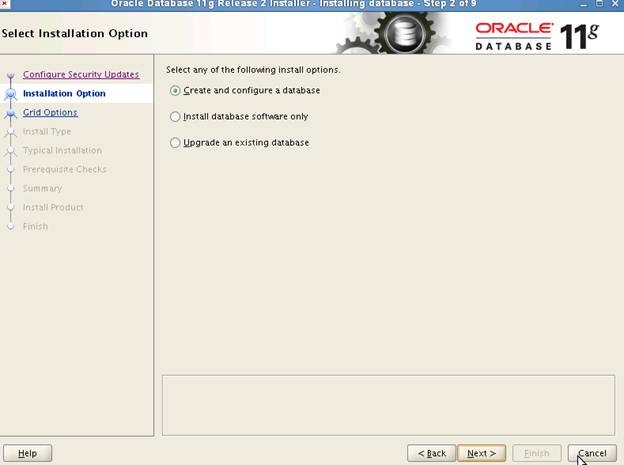Go back with the Back button
The height and width of the screenshot is (465, 624).
pyautogui.click(x=431, y=453)
